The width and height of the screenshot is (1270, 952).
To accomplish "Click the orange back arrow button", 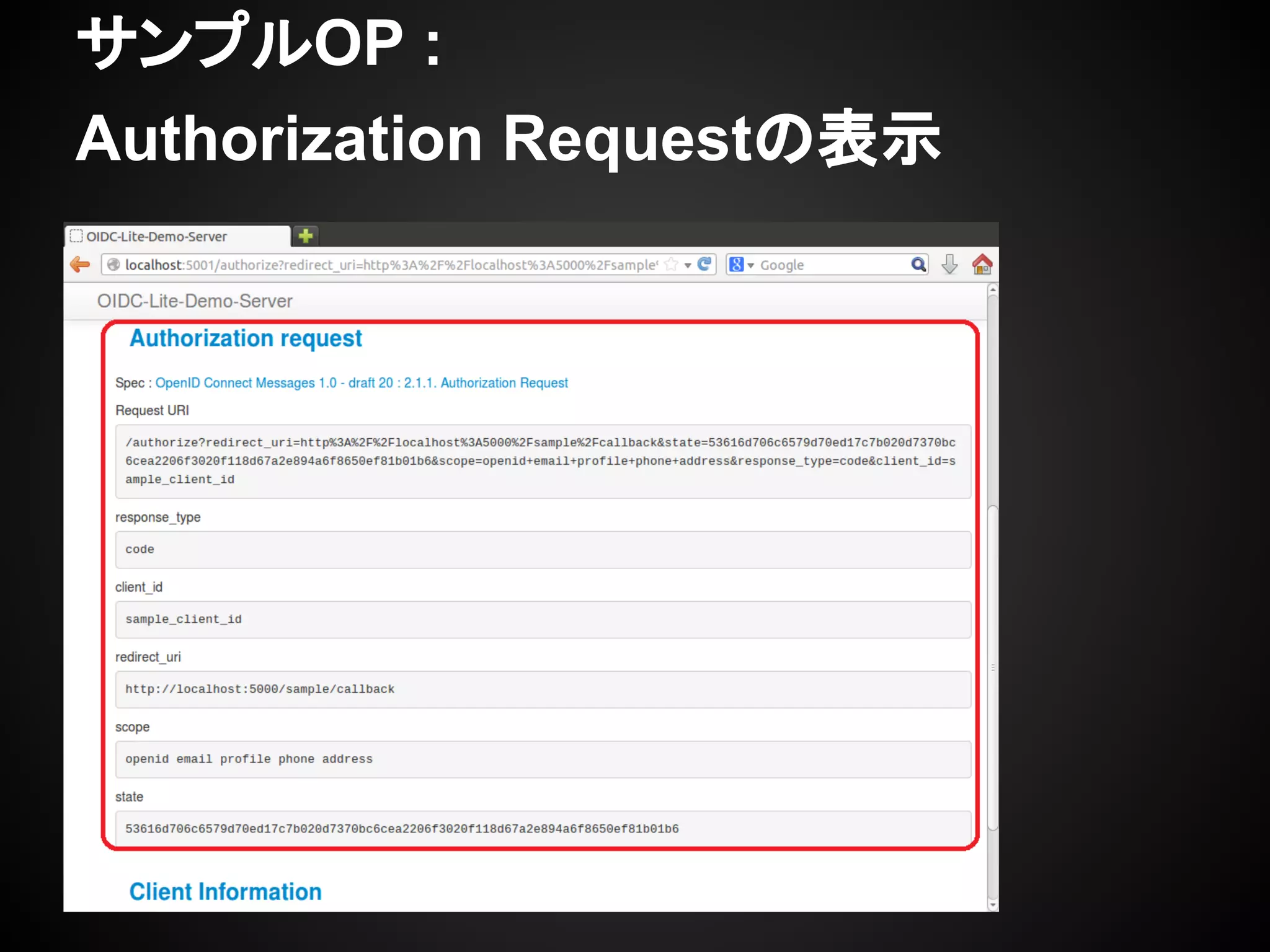I will point(80,265).
